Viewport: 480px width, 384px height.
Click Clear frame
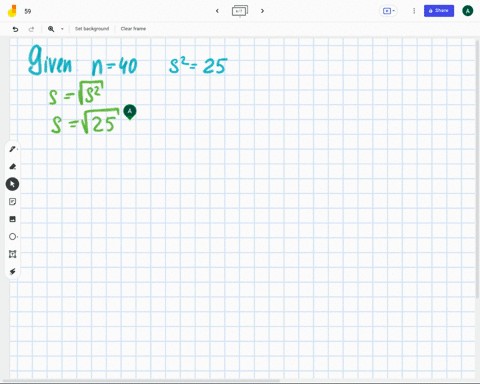pos(133,29)
